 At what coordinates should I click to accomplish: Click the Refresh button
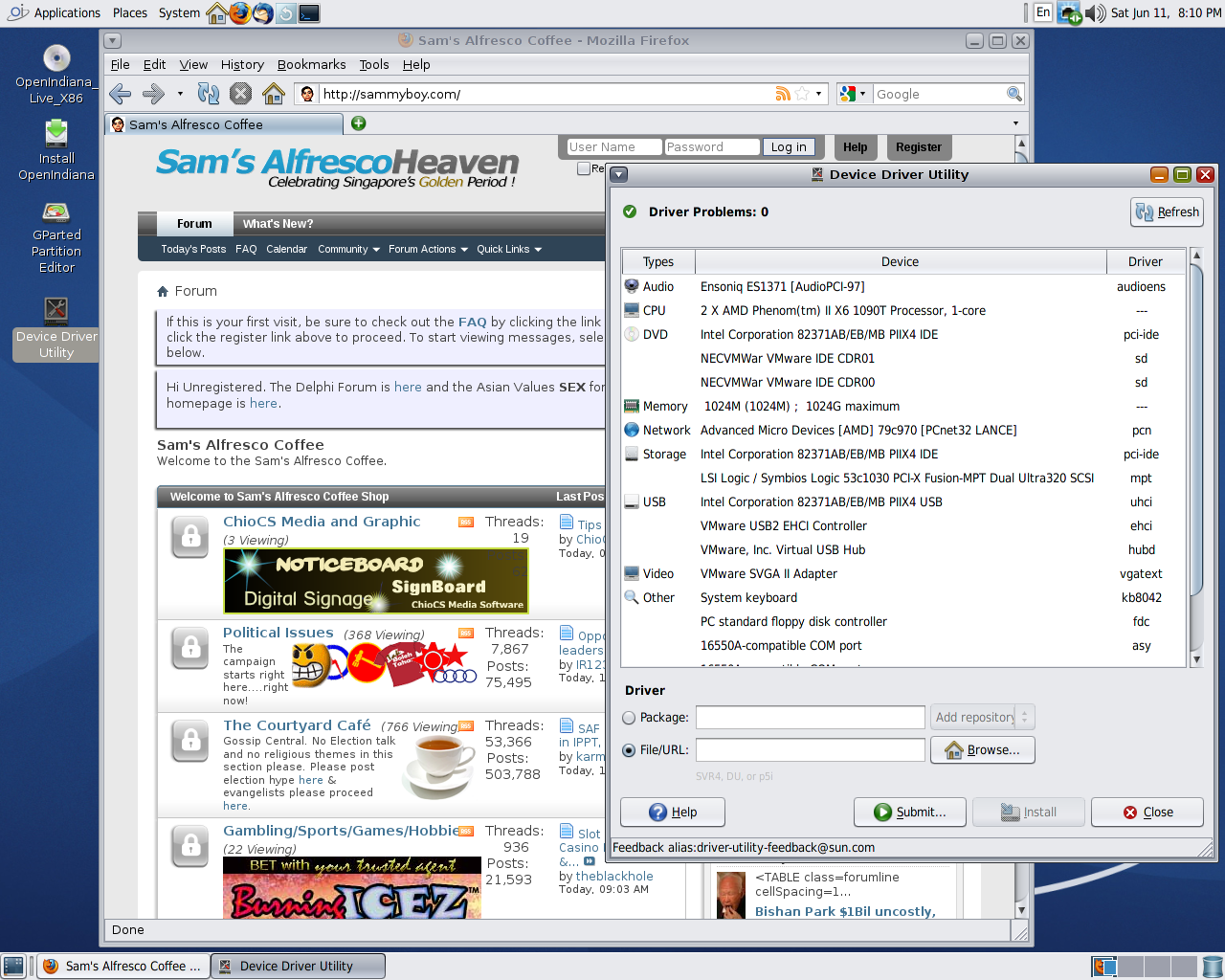[x=1167, y=212]
